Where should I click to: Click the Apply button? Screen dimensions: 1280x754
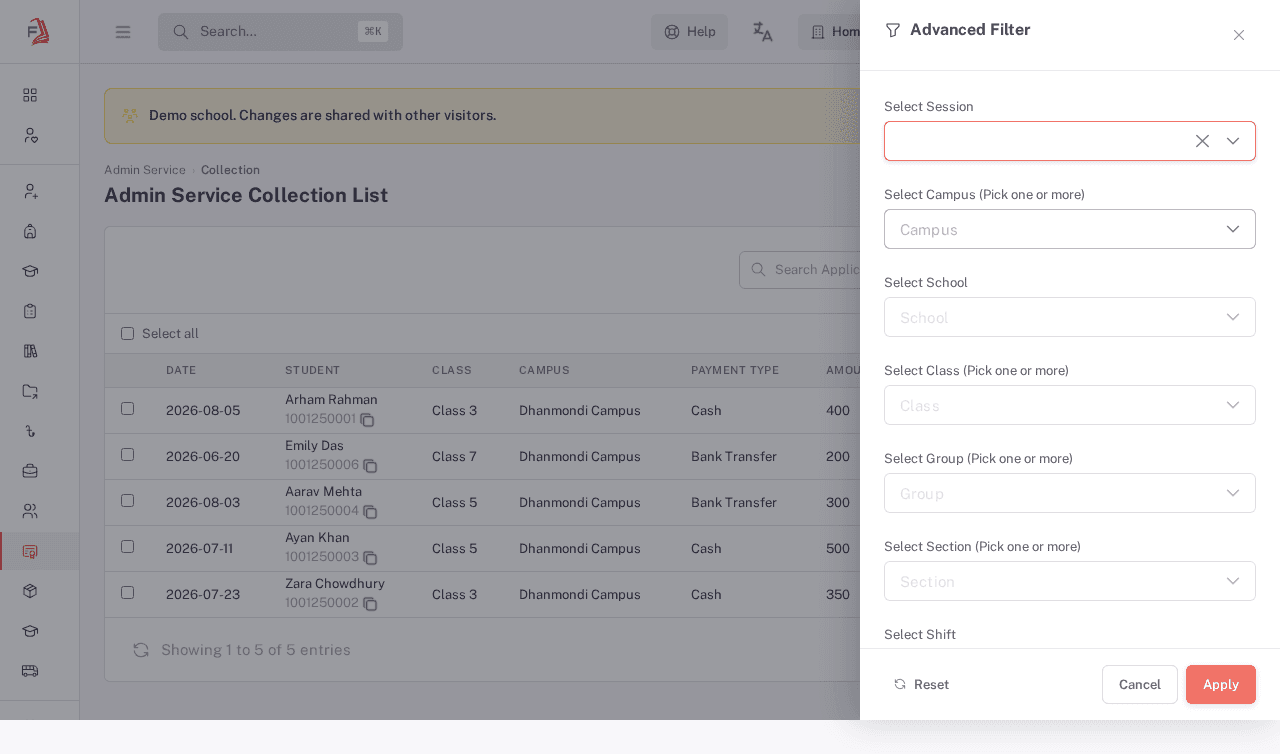(1221, 685)
